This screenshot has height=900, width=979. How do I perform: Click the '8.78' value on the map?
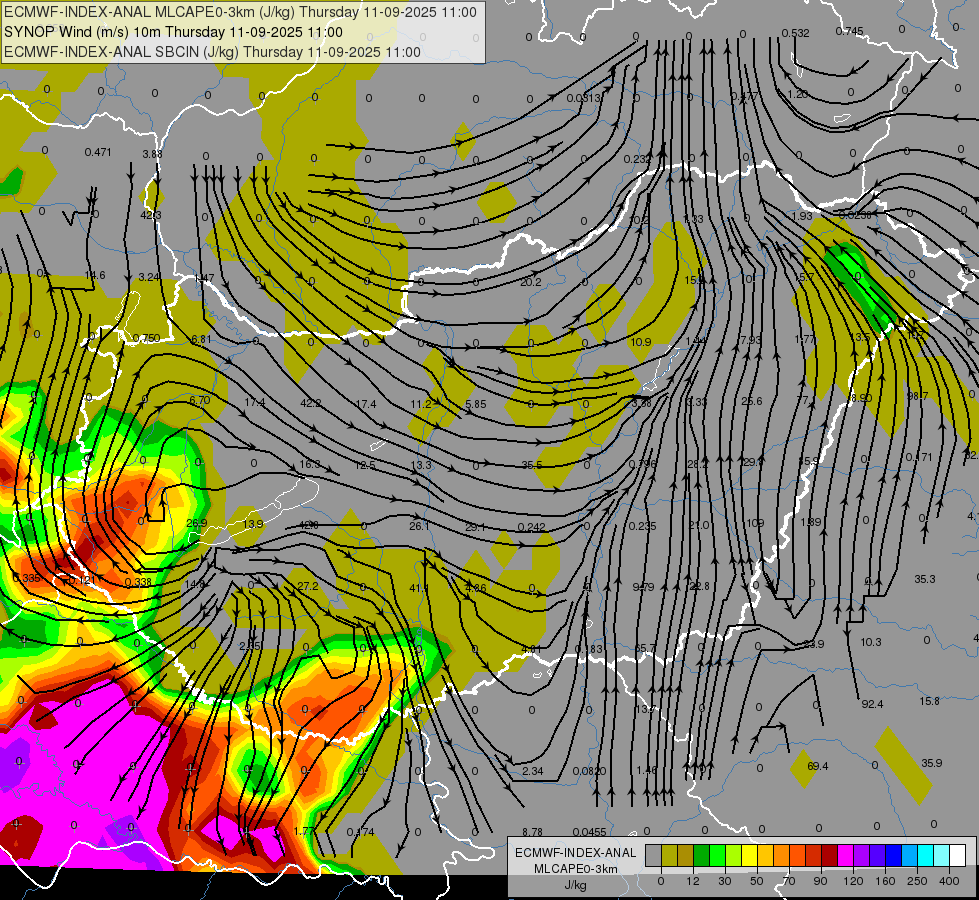tap(533, 832)
